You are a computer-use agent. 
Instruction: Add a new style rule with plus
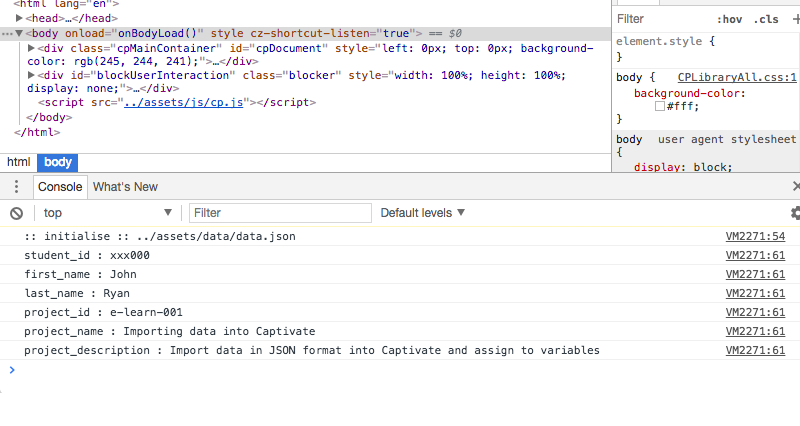click(796, 19)
